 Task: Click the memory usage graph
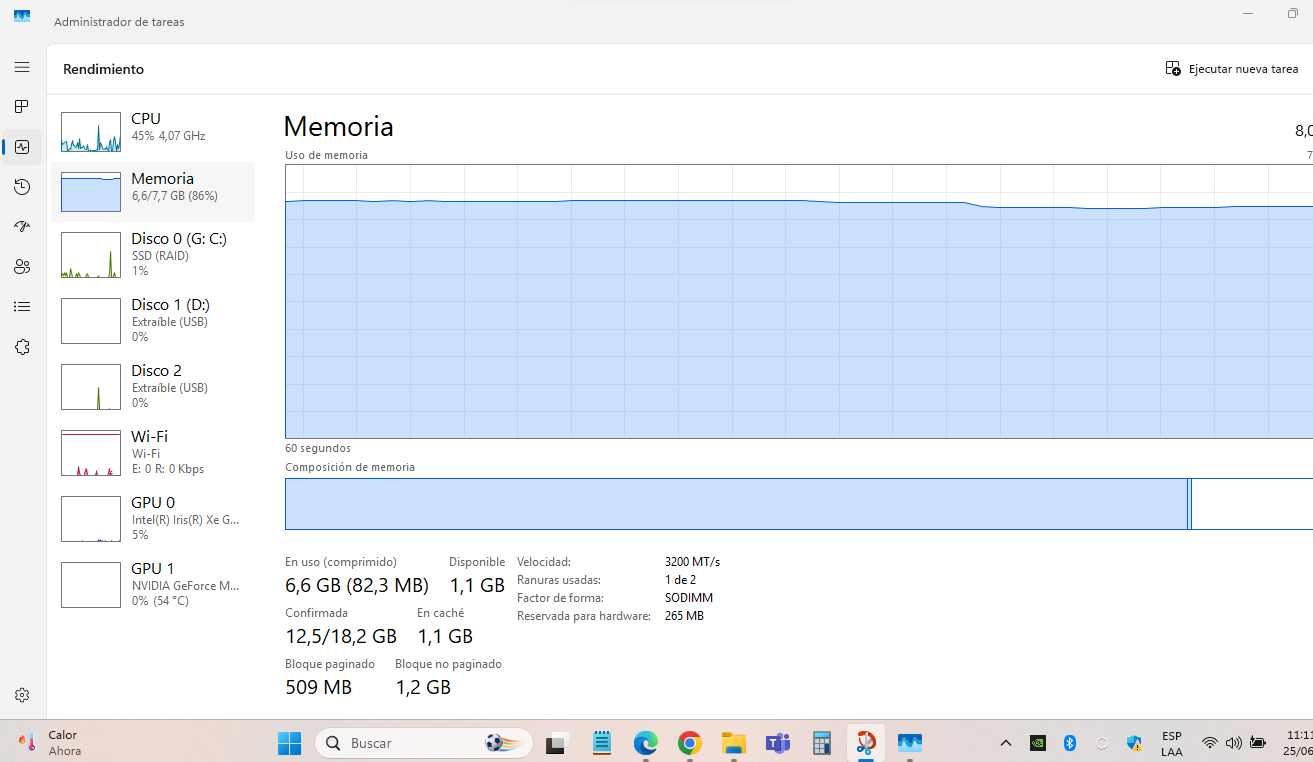point(799,301)
